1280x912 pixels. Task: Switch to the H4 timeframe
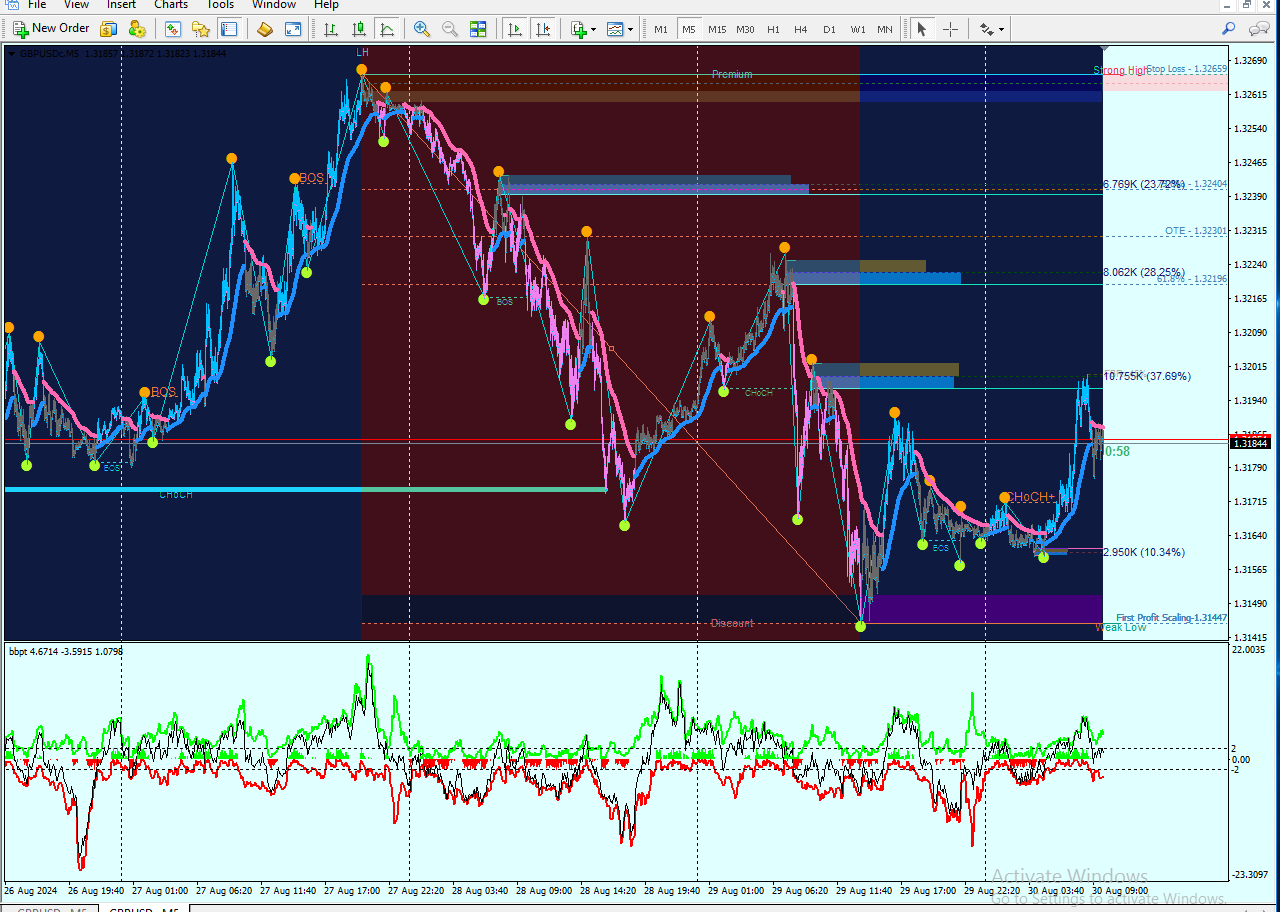click(x=800, y=29)
